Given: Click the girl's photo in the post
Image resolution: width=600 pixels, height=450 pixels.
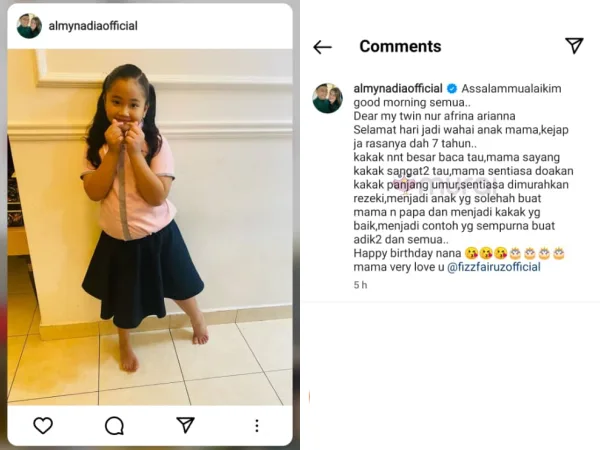Looking at the screenshot, I should point(150,227).
